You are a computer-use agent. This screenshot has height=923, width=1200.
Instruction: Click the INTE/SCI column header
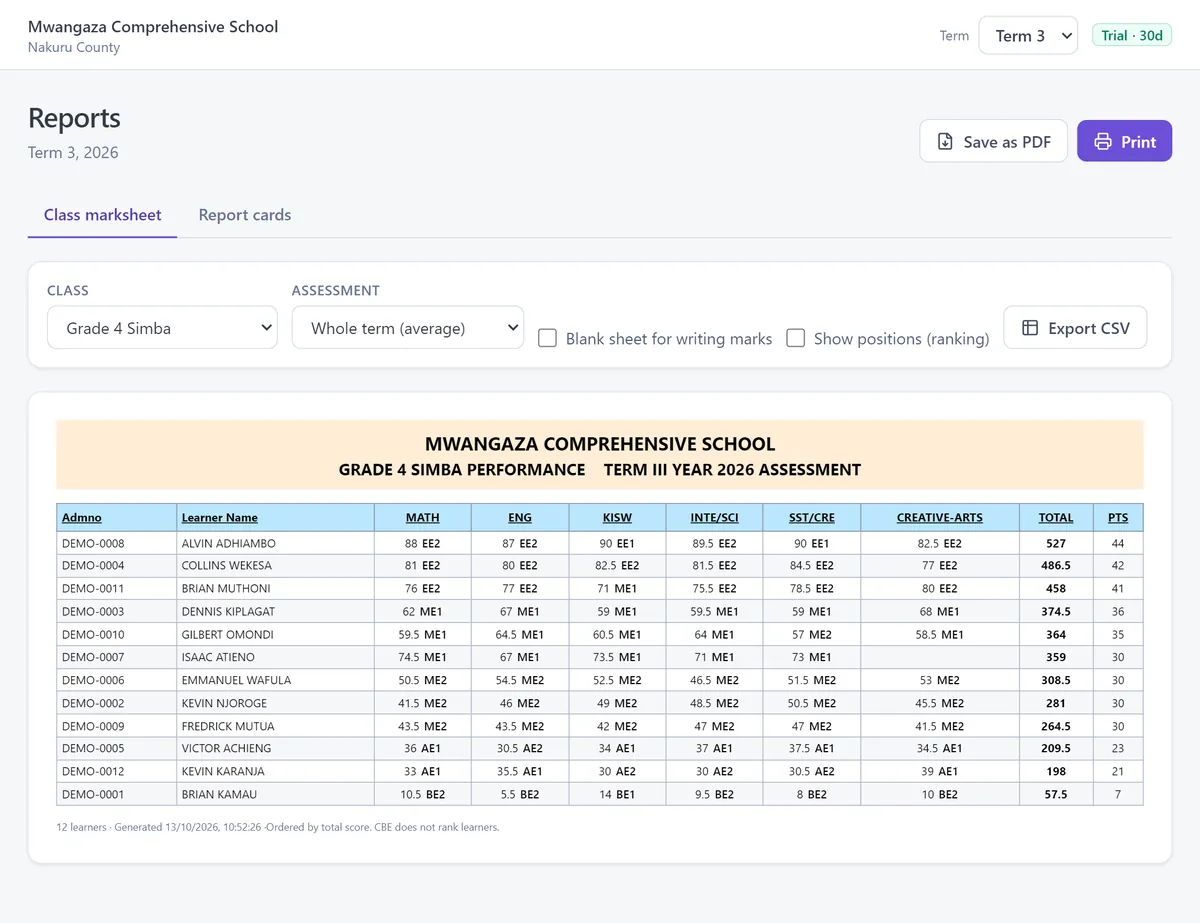714,518
